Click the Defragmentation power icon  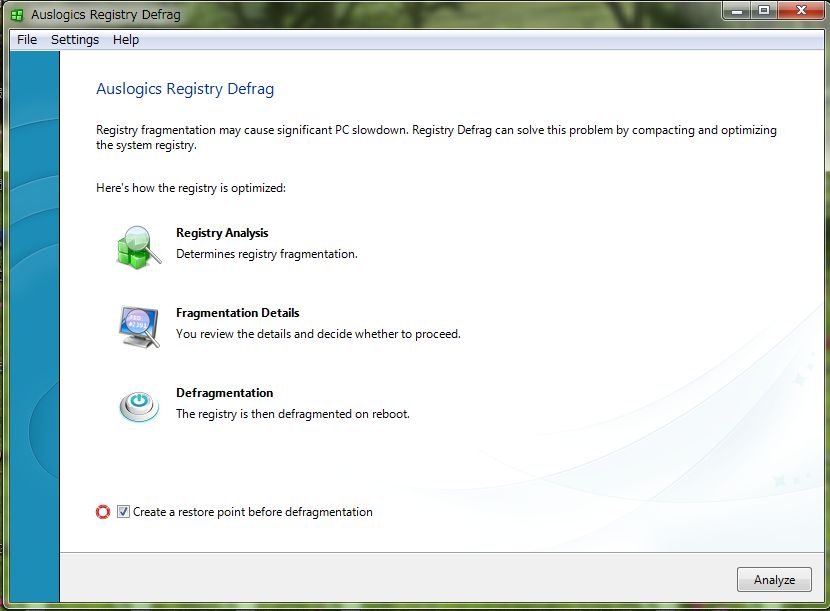pyautogui.click(x=138, y=405)
